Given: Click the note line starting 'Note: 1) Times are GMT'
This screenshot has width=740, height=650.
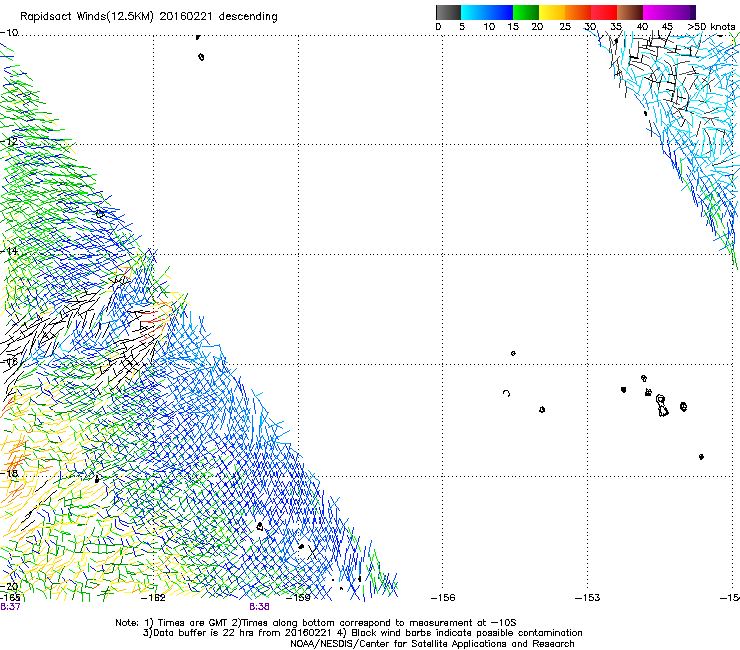Looking at the screenshot, I should pos(316,623).
